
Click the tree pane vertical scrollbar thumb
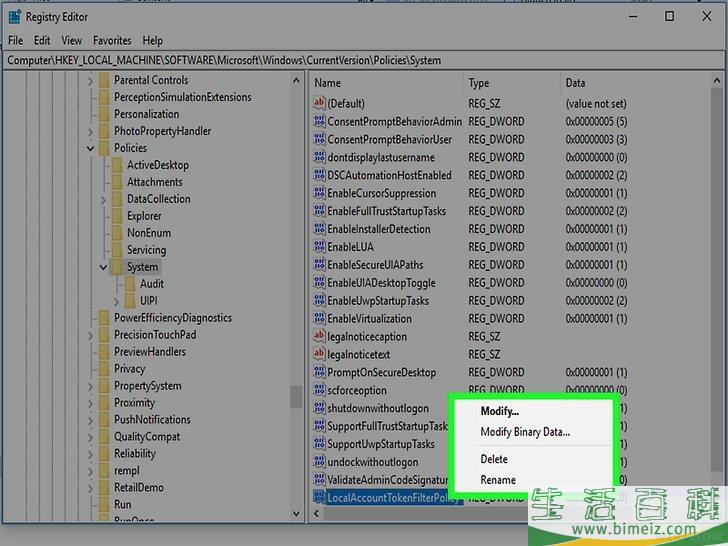[295, 396]
